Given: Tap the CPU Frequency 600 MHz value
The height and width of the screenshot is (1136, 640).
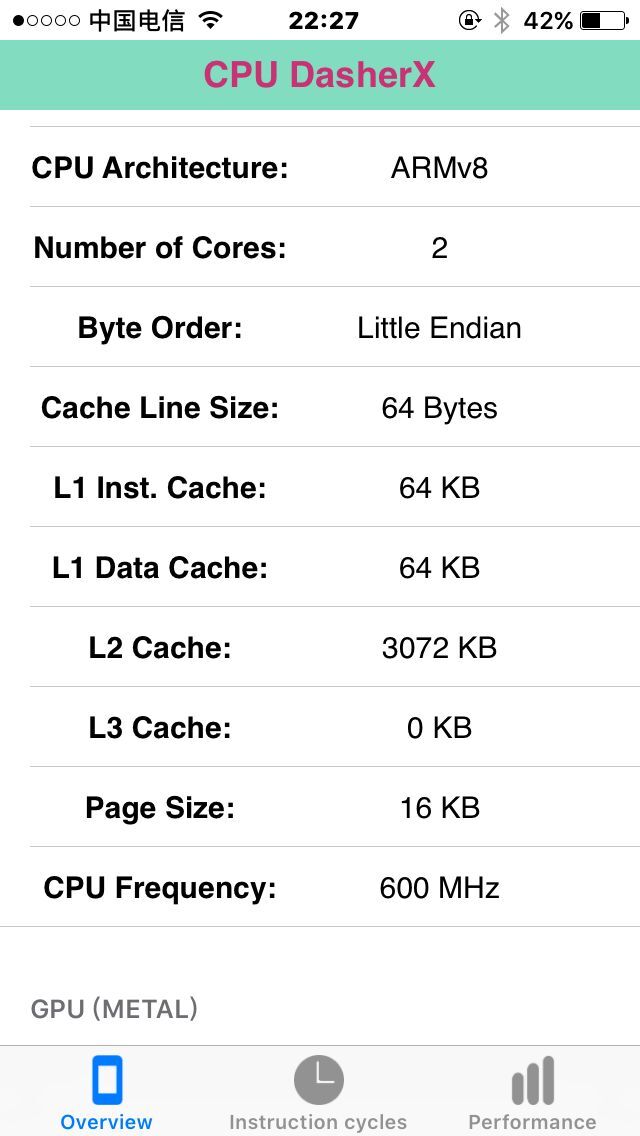Looking at the screenshot, I should [x=439, y=888].
